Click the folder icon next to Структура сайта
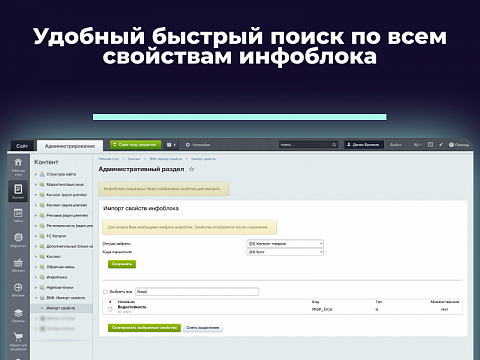 click(x=42, y=174)
